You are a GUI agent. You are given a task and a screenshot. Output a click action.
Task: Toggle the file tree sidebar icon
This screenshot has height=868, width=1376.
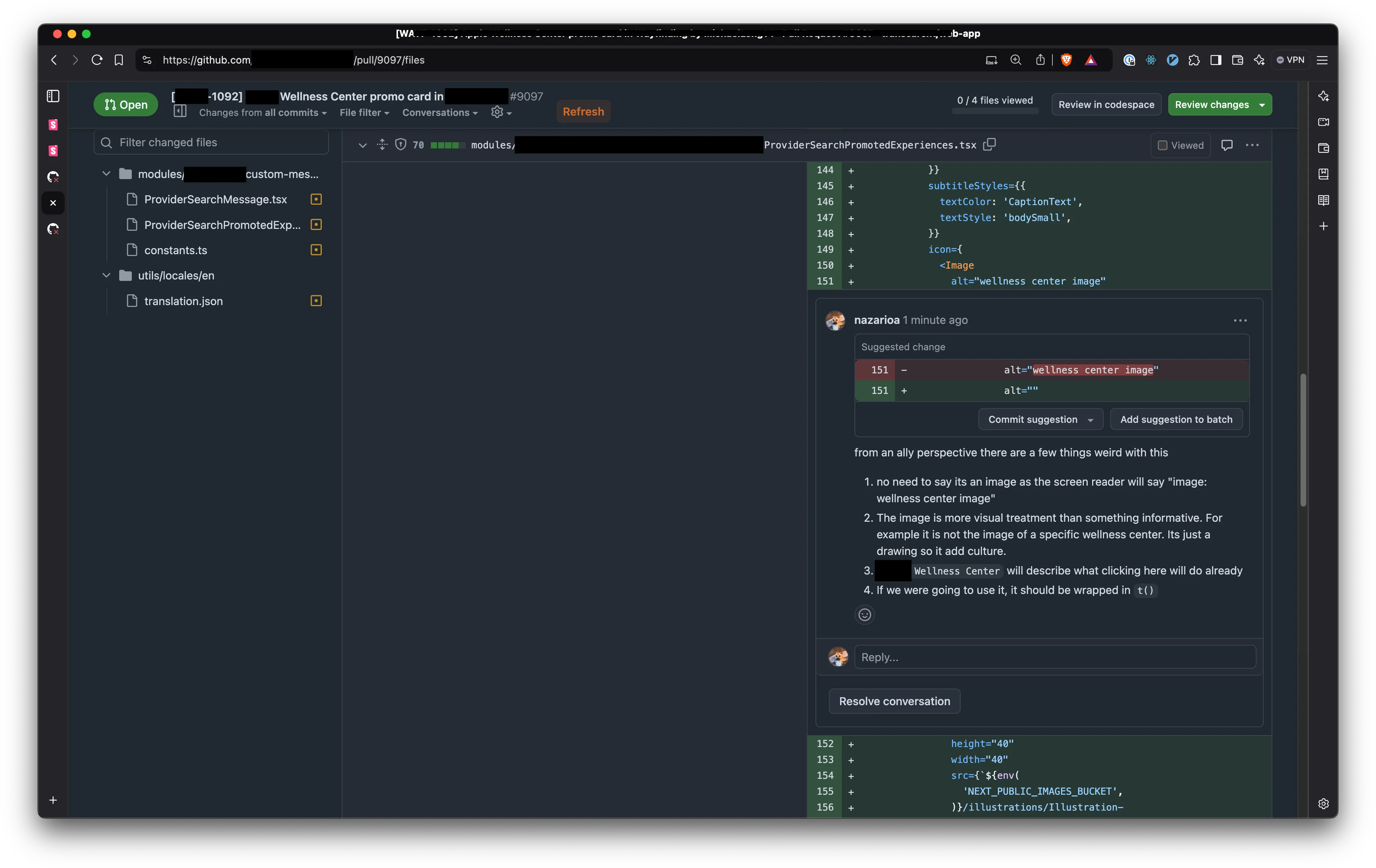point(180,112)
